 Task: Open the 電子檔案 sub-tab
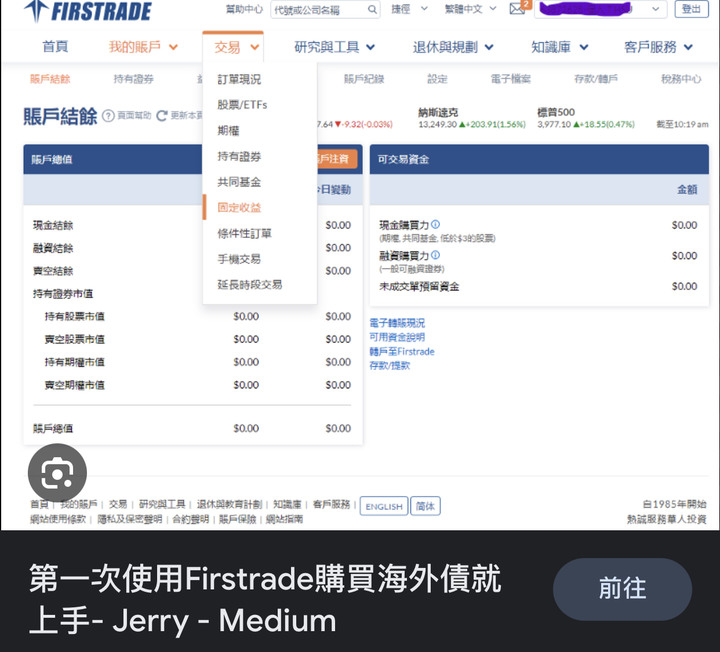click(511, 79)
